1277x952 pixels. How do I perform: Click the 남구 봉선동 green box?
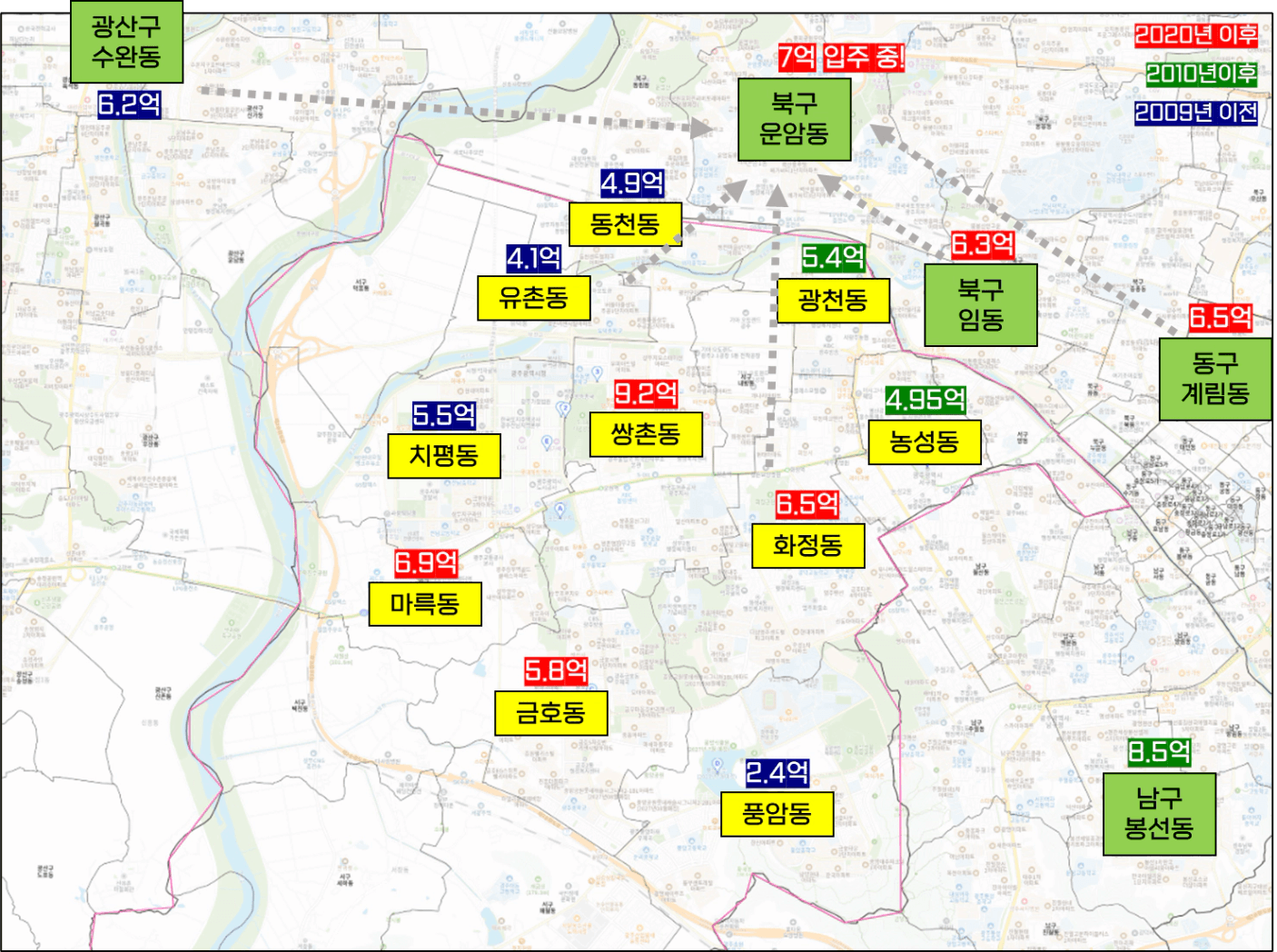point(1159,814)
